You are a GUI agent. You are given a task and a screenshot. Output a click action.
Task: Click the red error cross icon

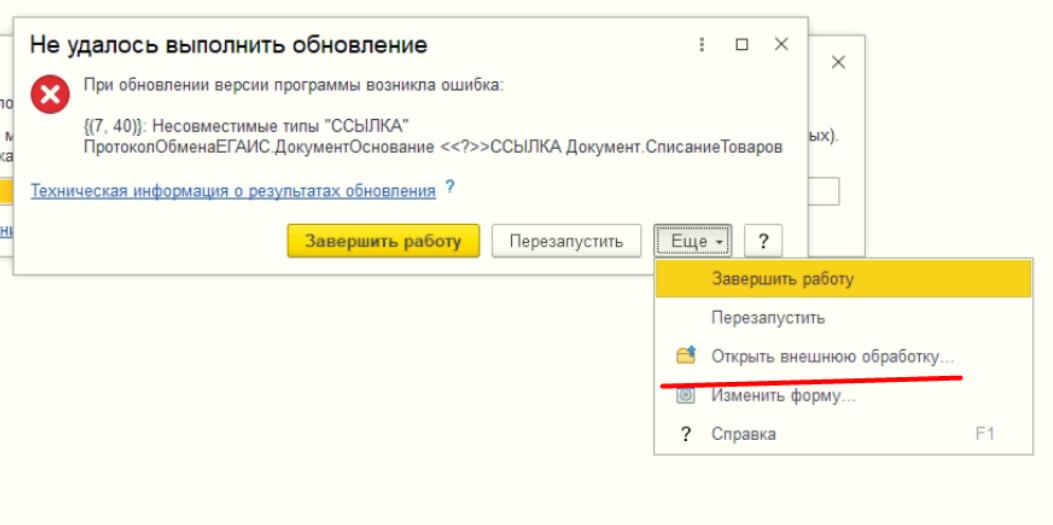pyautogui.click(x=50, y=95)
